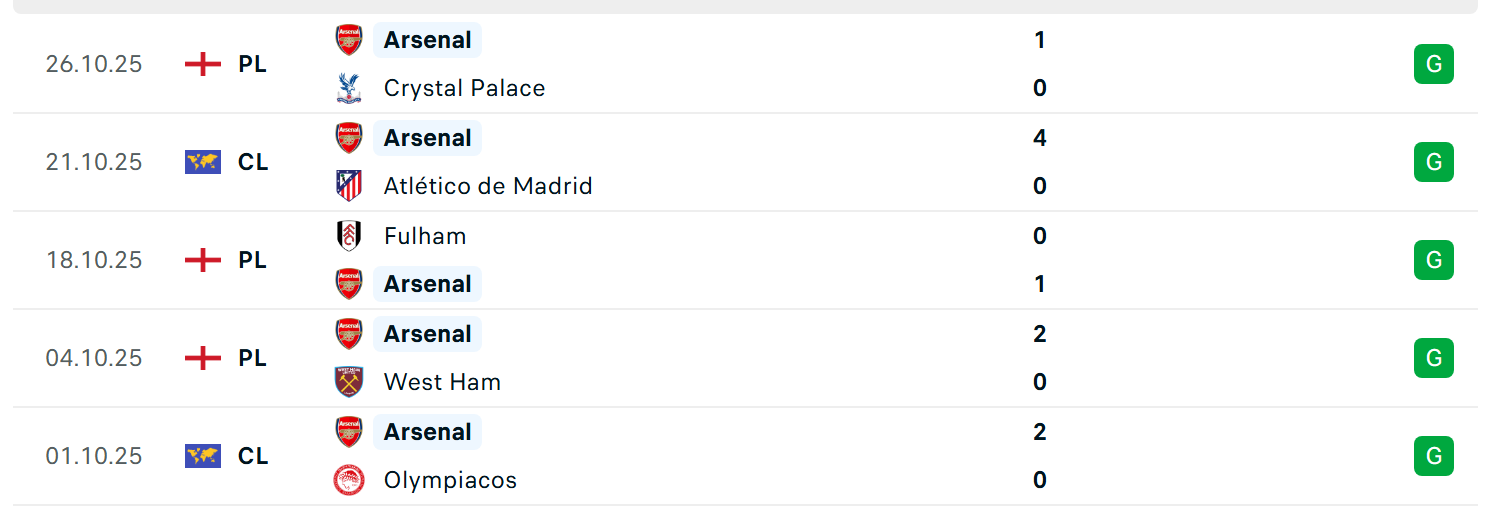
Task: Click England flag icon for 26.10.25 match
Action: [x=203, y=64]
